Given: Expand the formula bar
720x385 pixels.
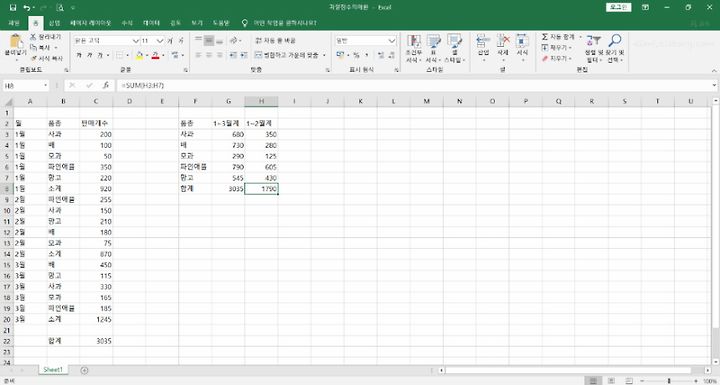Looking at the screenshot, I should click(714, 85).
